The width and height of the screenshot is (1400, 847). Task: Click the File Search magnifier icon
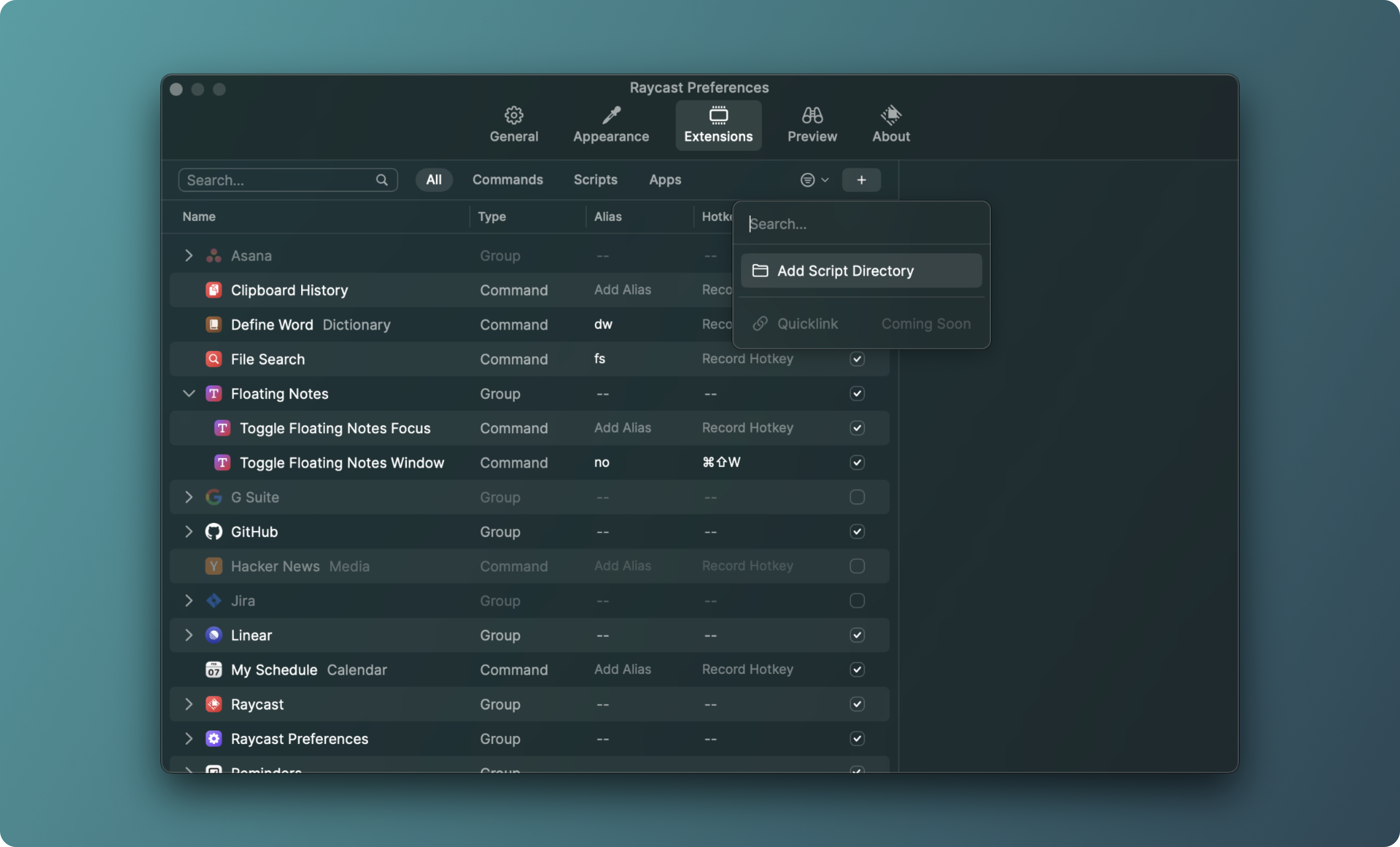(214, 359)
